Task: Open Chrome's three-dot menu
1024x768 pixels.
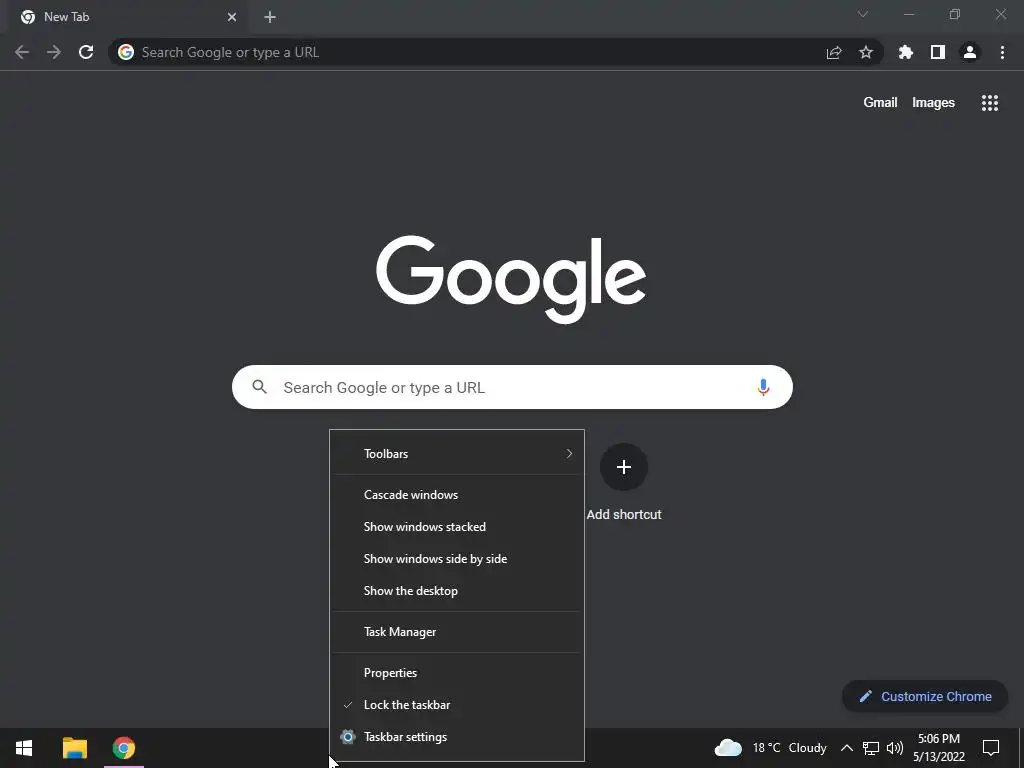Action: 1002,52
